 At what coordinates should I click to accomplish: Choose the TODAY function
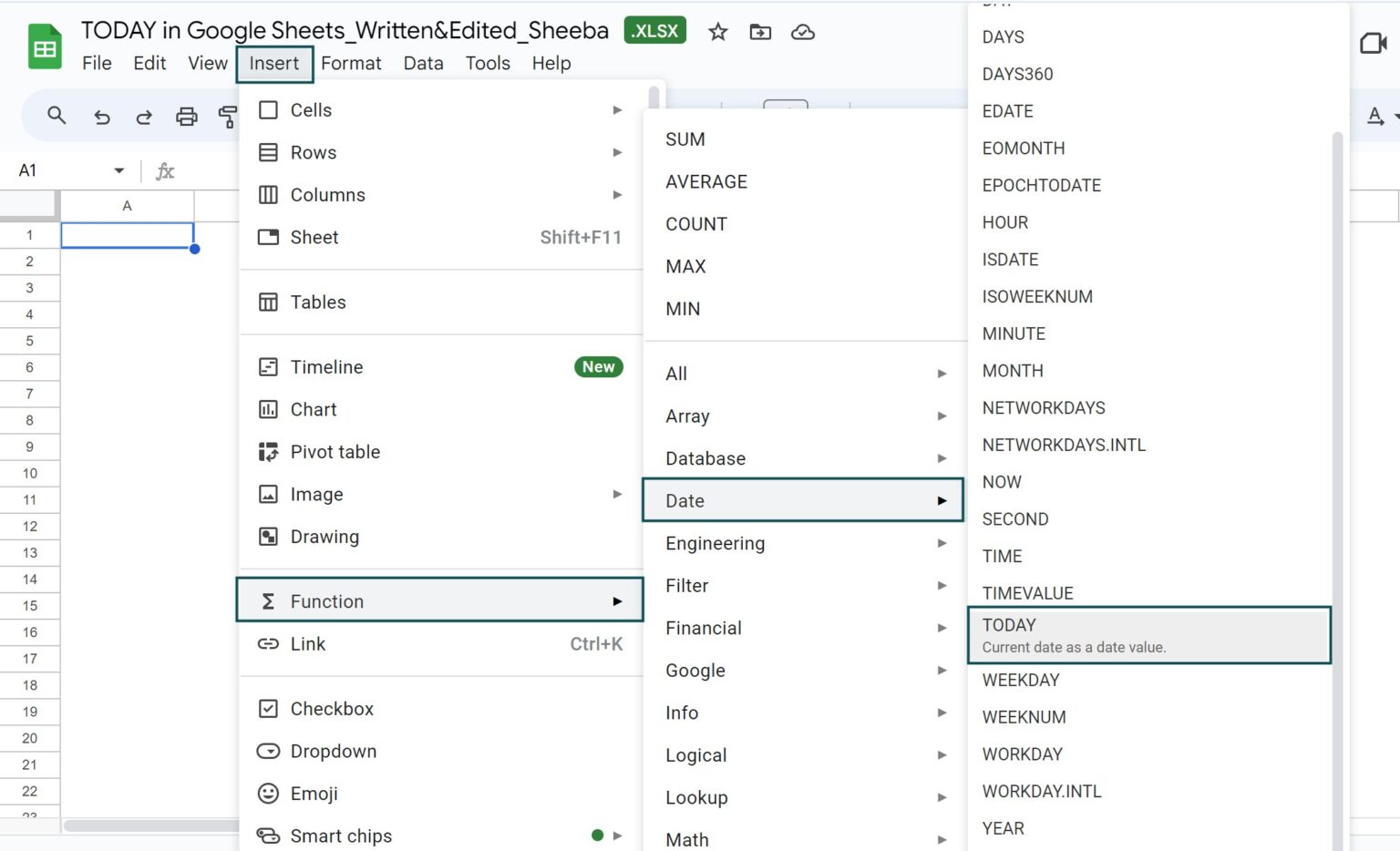(x=1149, y=635)
